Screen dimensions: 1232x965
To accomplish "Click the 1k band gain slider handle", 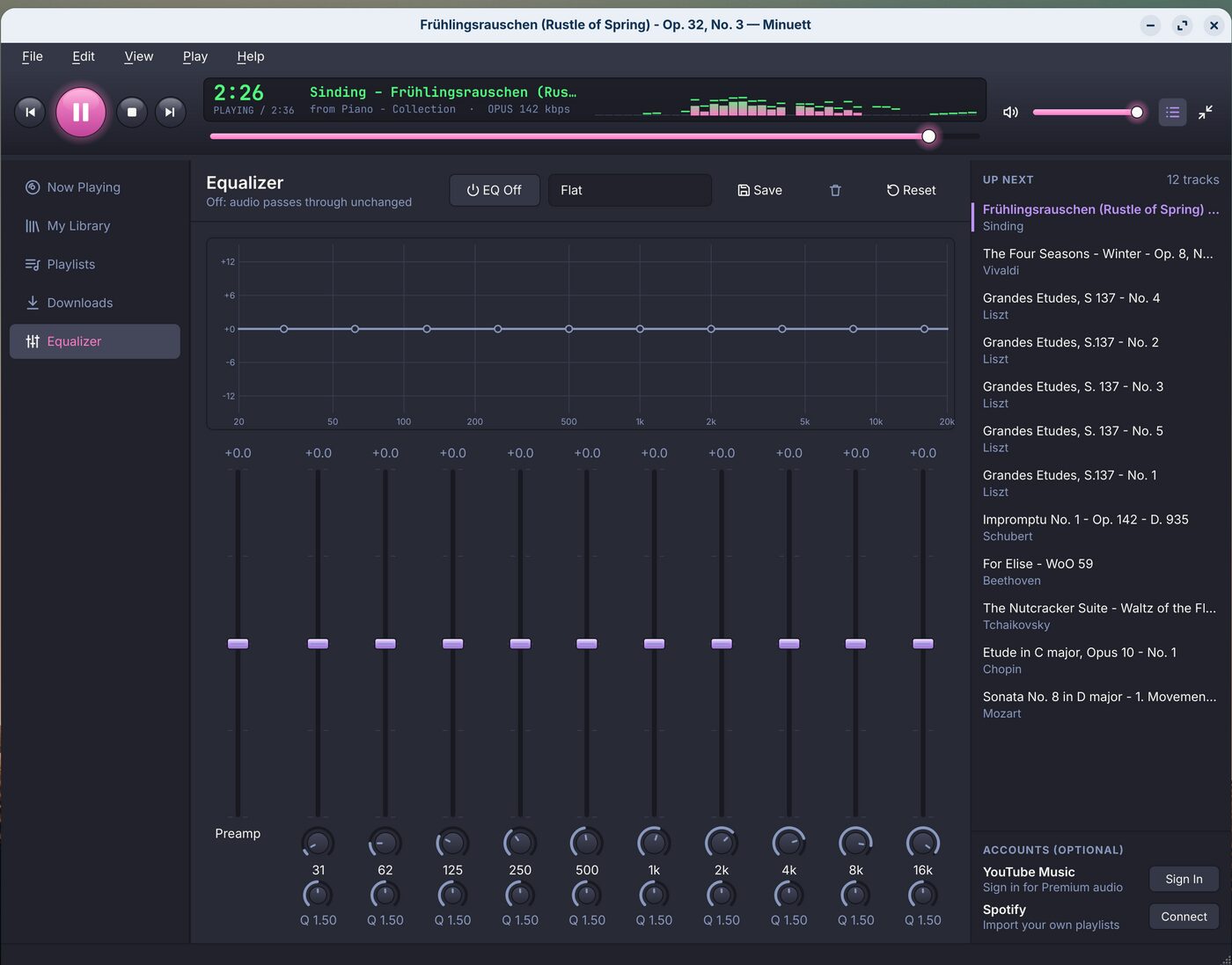I will (654, 644).
